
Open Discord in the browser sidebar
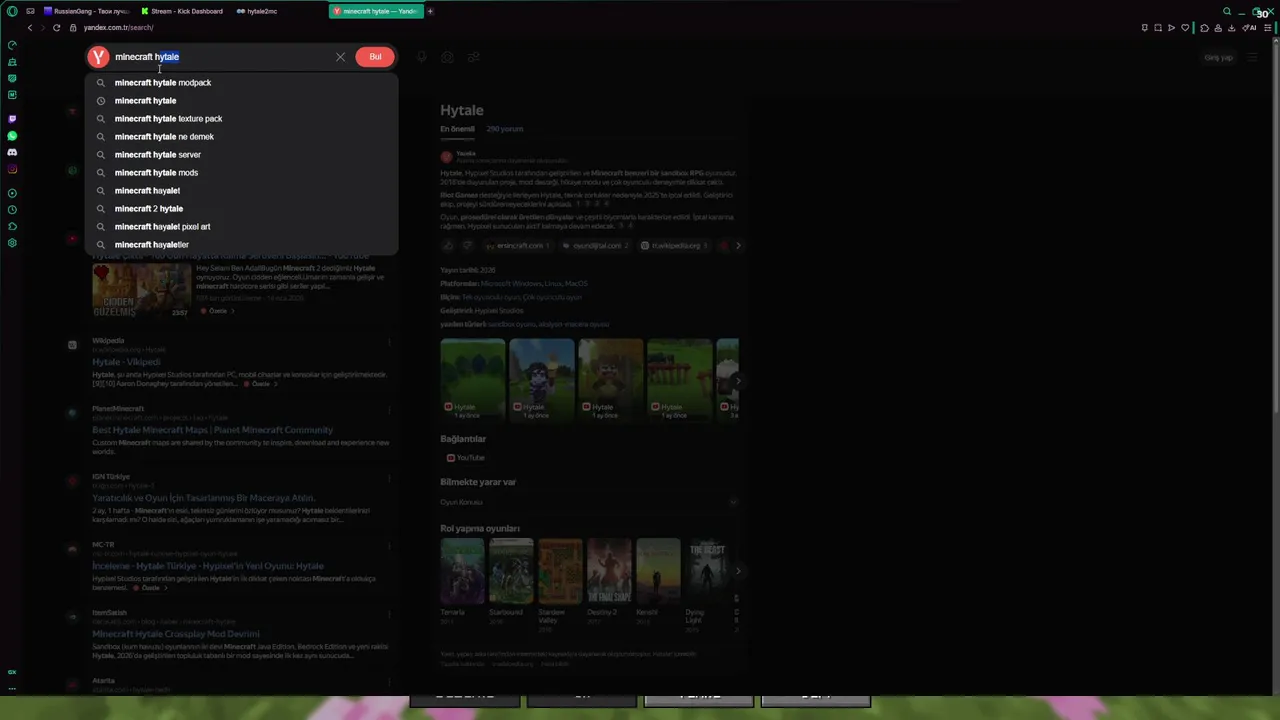coord(12,153)
